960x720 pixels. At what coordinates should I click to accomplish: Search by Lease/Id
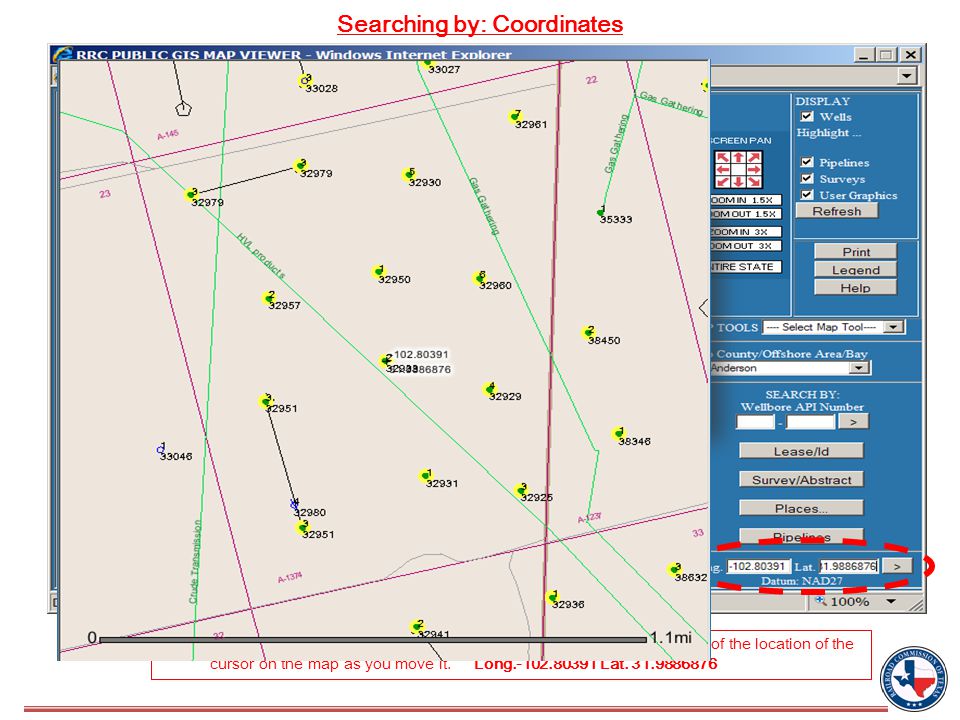click(801, 451)
